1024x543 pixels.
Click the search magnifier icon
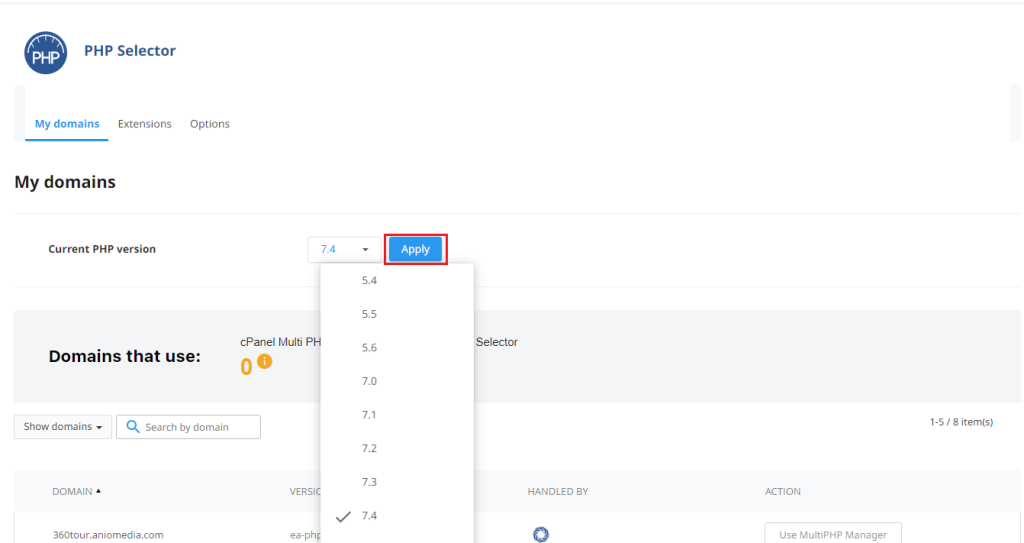click(x=132, y=427)
